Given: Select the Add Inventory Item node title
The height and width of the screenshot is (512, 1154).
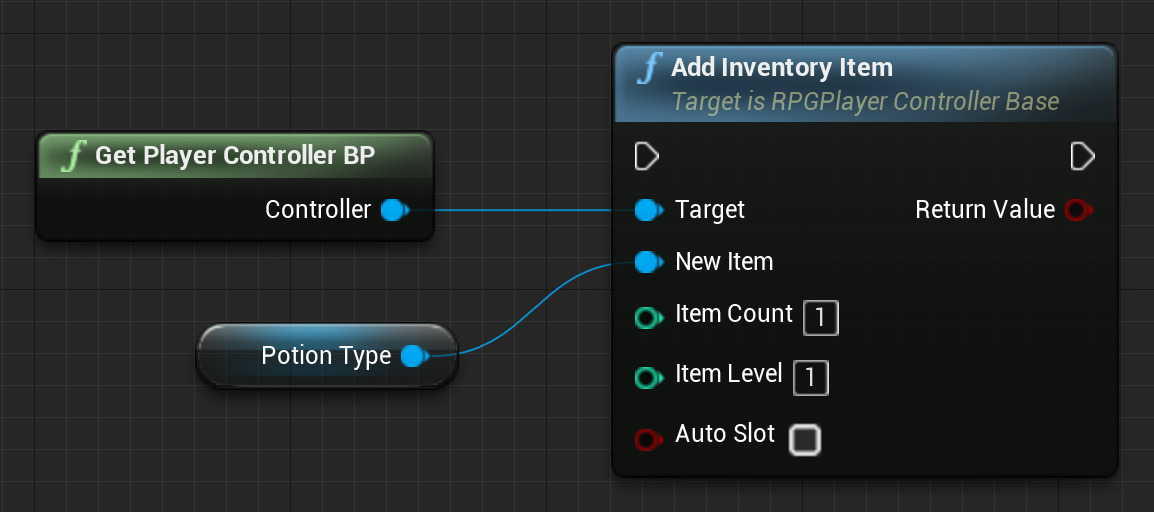Looking at the screenshot, I should 781,68.
